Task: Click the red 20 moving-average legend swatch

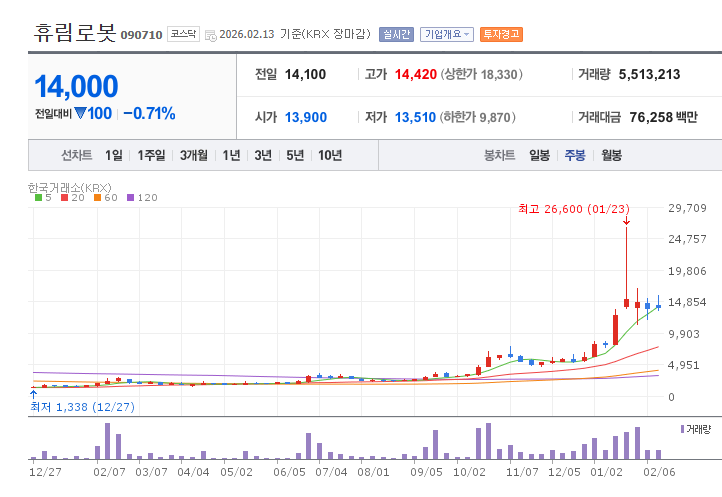Action: pos(64,198)
